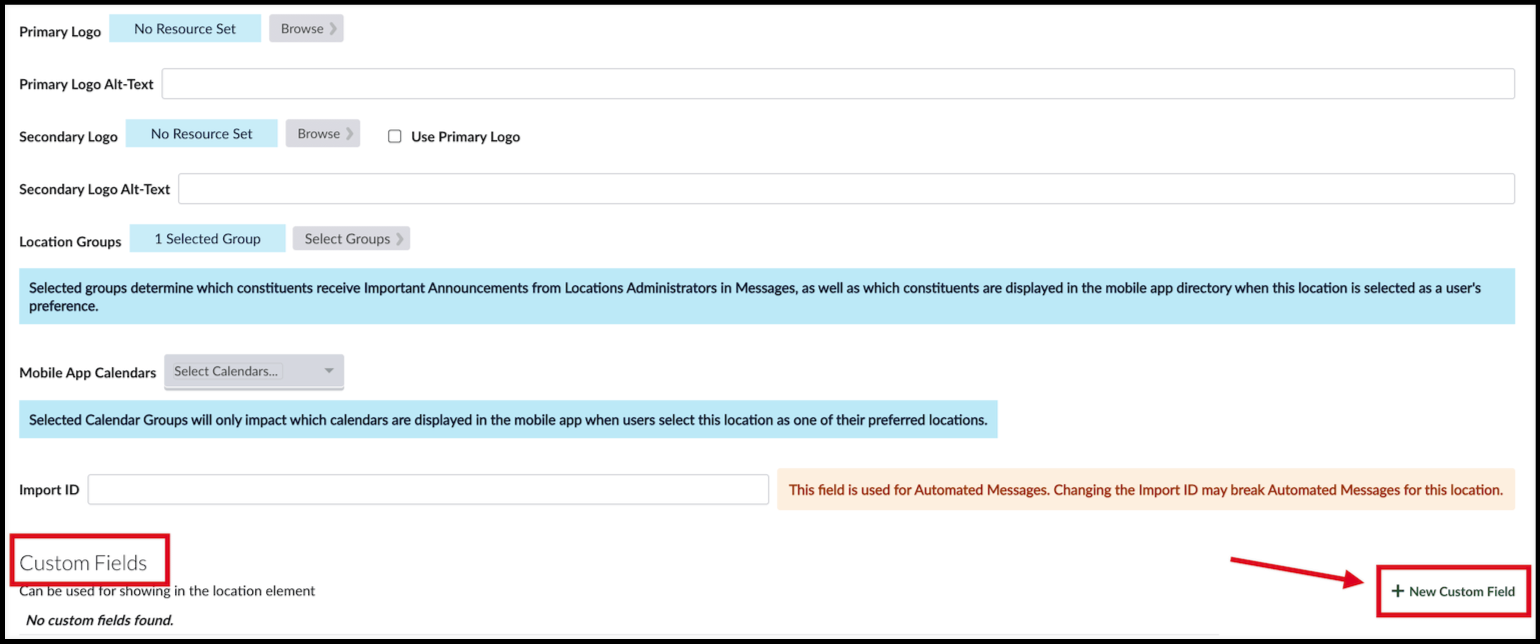Click the 'No custom fields found.' text
This screenshot has width=1540, height=644.
pos(99,620)
